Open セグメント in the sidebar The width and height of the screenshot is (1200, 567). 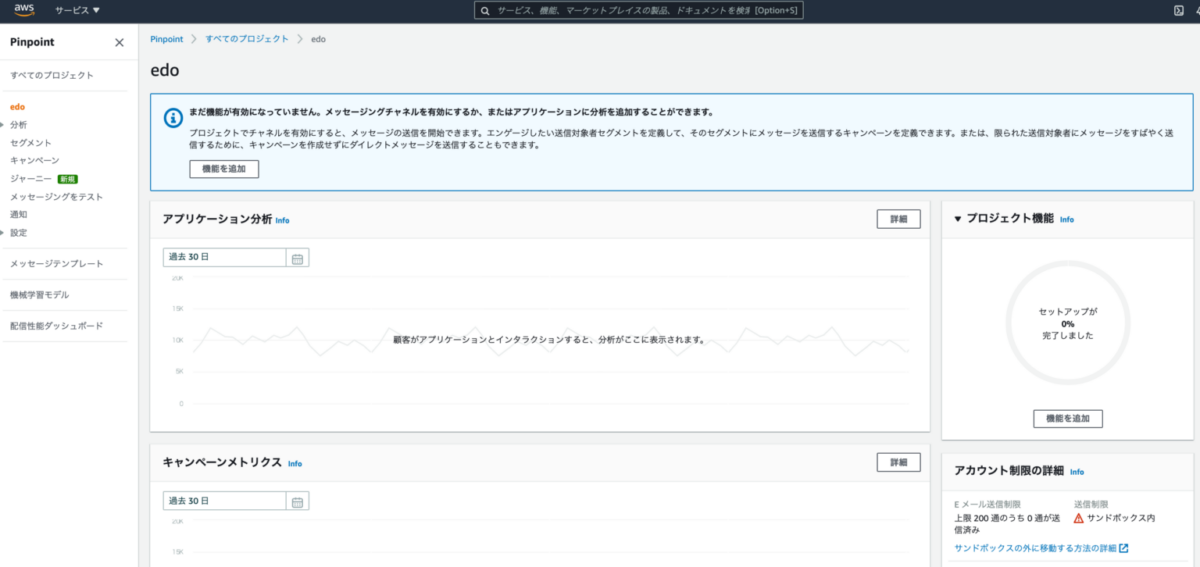click(31, 143)
